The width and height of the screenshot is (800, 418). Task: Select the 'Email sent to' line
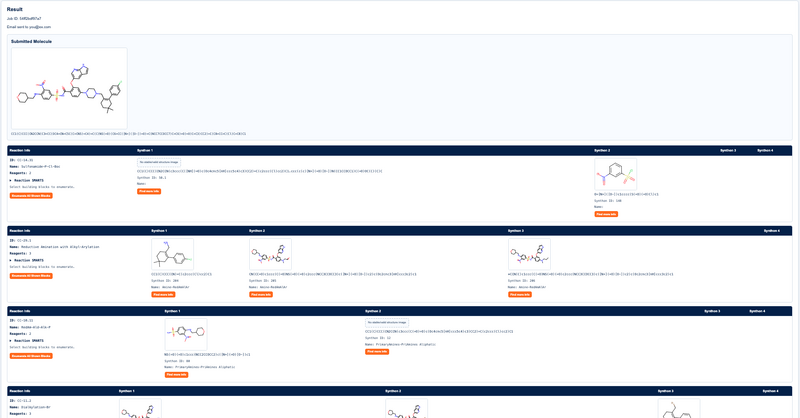tap(29, 27)
